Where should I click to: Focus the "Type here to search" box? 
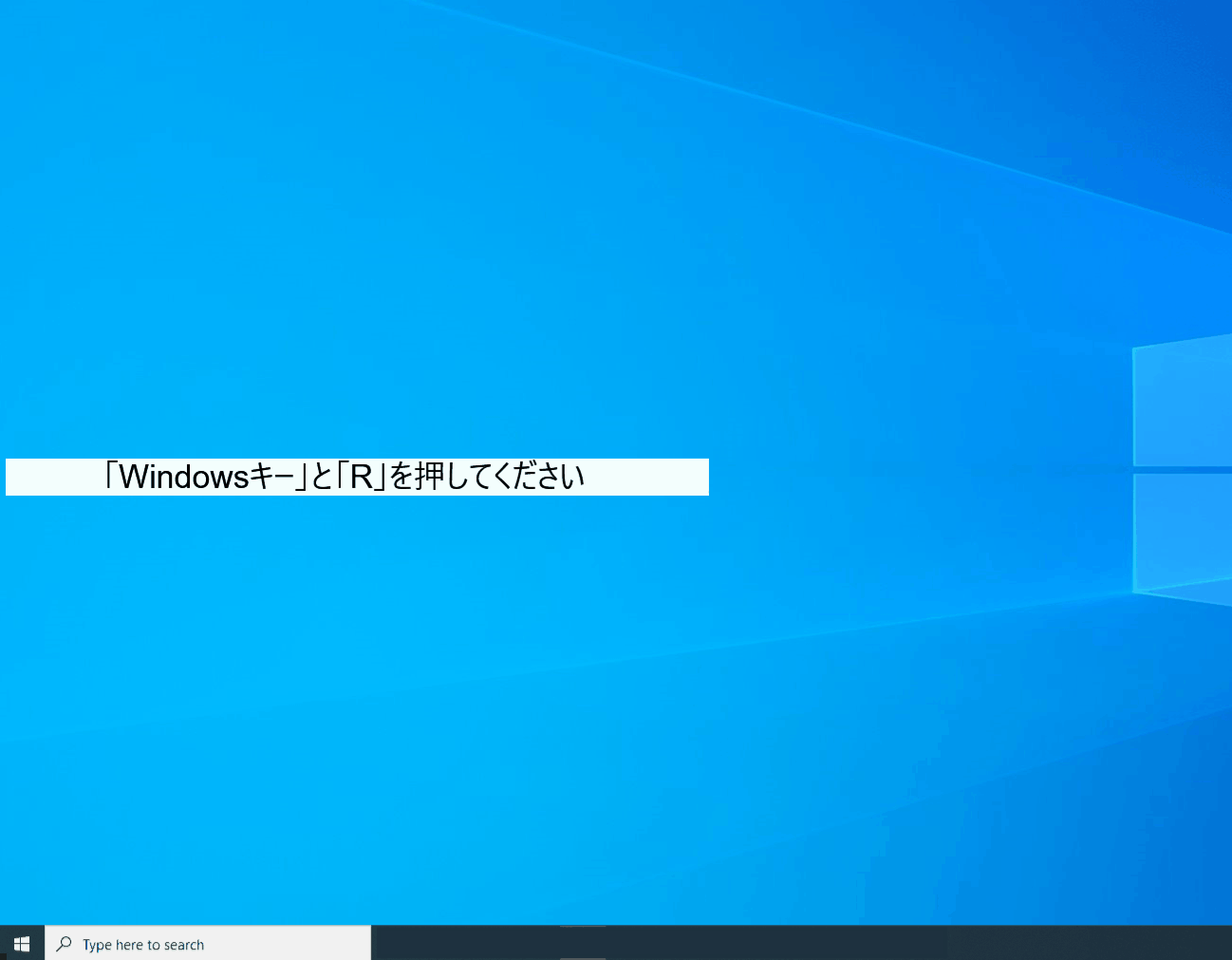(x=208, y=944)
